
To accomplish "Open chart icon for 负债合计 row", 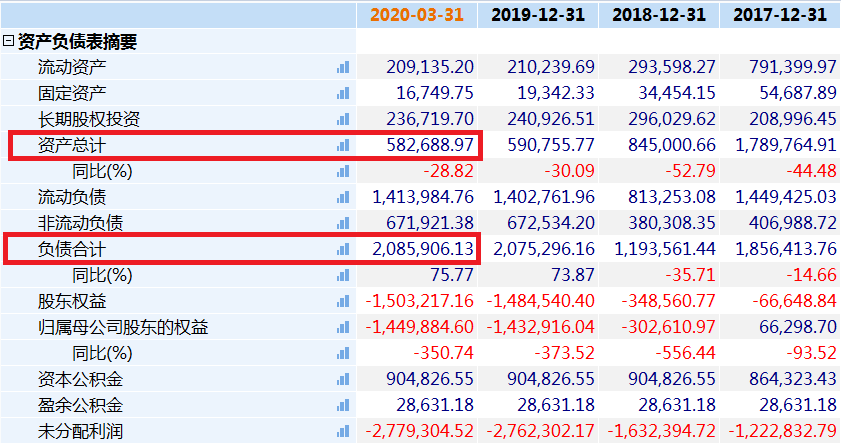I will pyautogui.click(x=343, y=249).
